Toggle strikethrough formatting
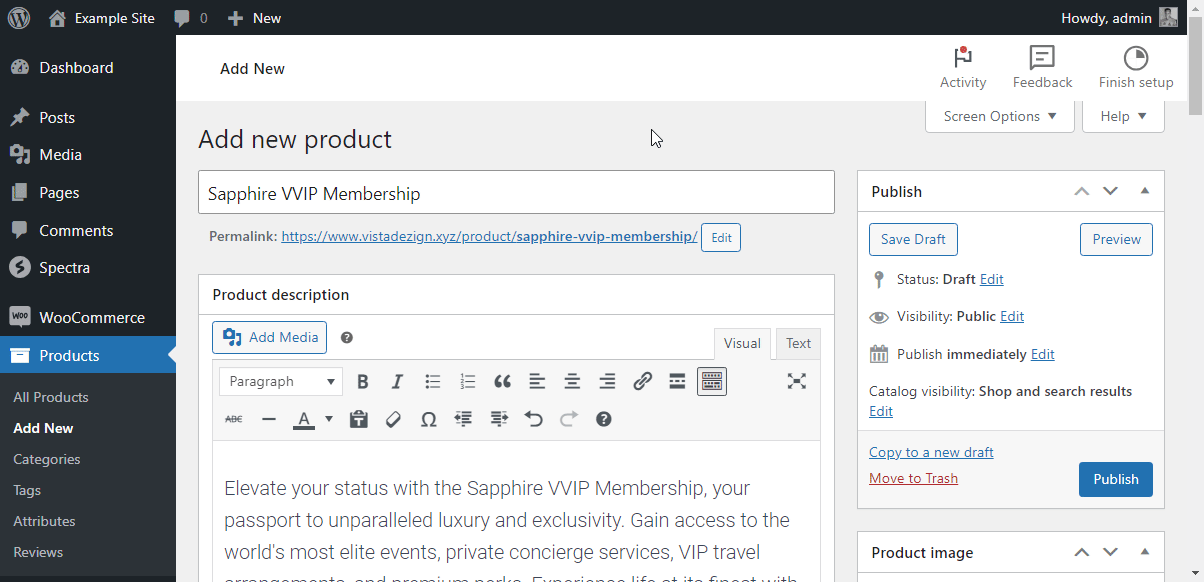 pyautogui.click(x=234, y=420)
